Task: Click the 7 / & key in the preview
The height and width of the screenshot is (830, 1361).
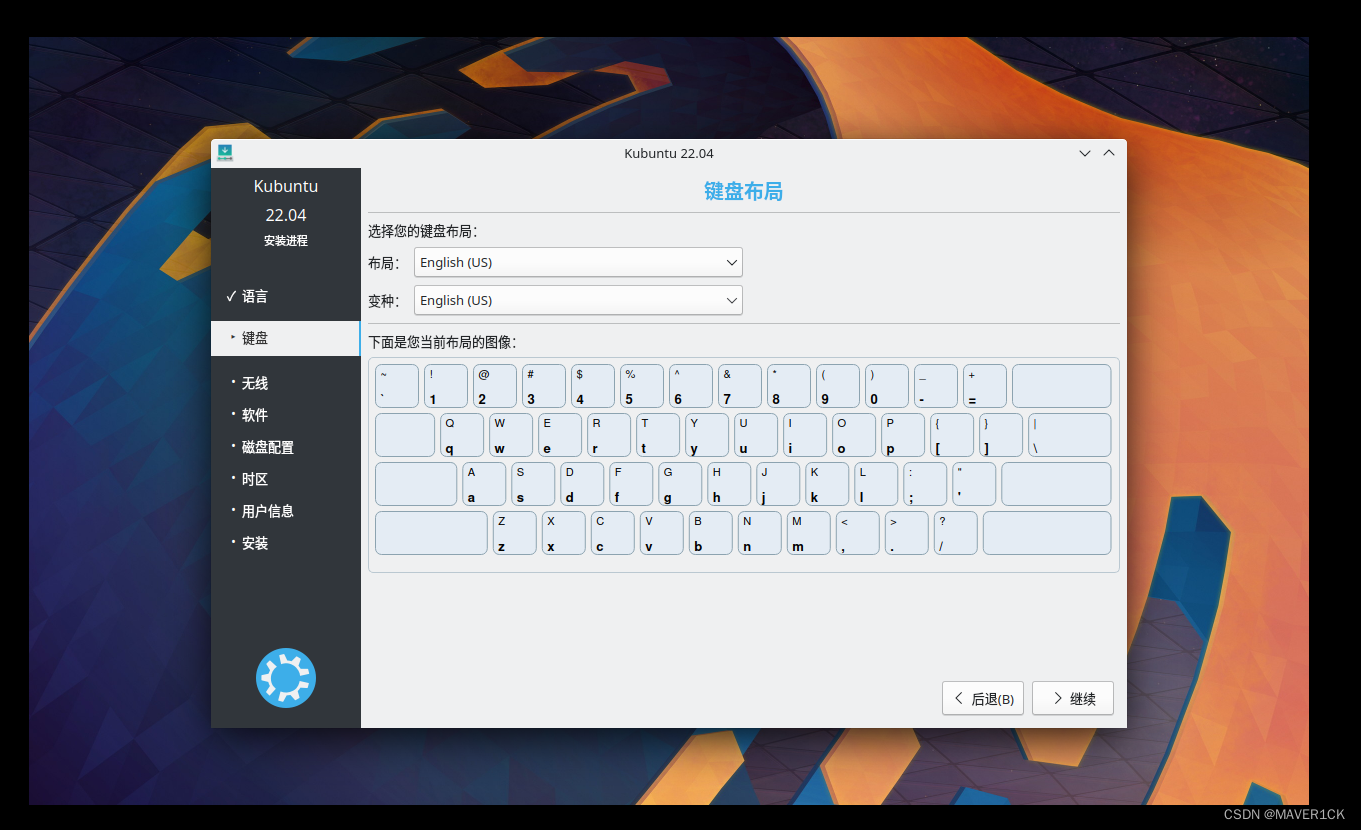Action: (x=740, y=386)
